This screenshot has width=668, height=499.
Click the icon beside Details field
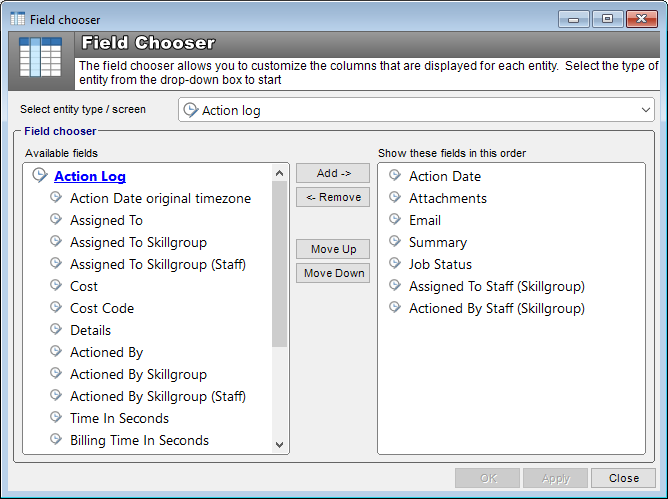[56, 329]
